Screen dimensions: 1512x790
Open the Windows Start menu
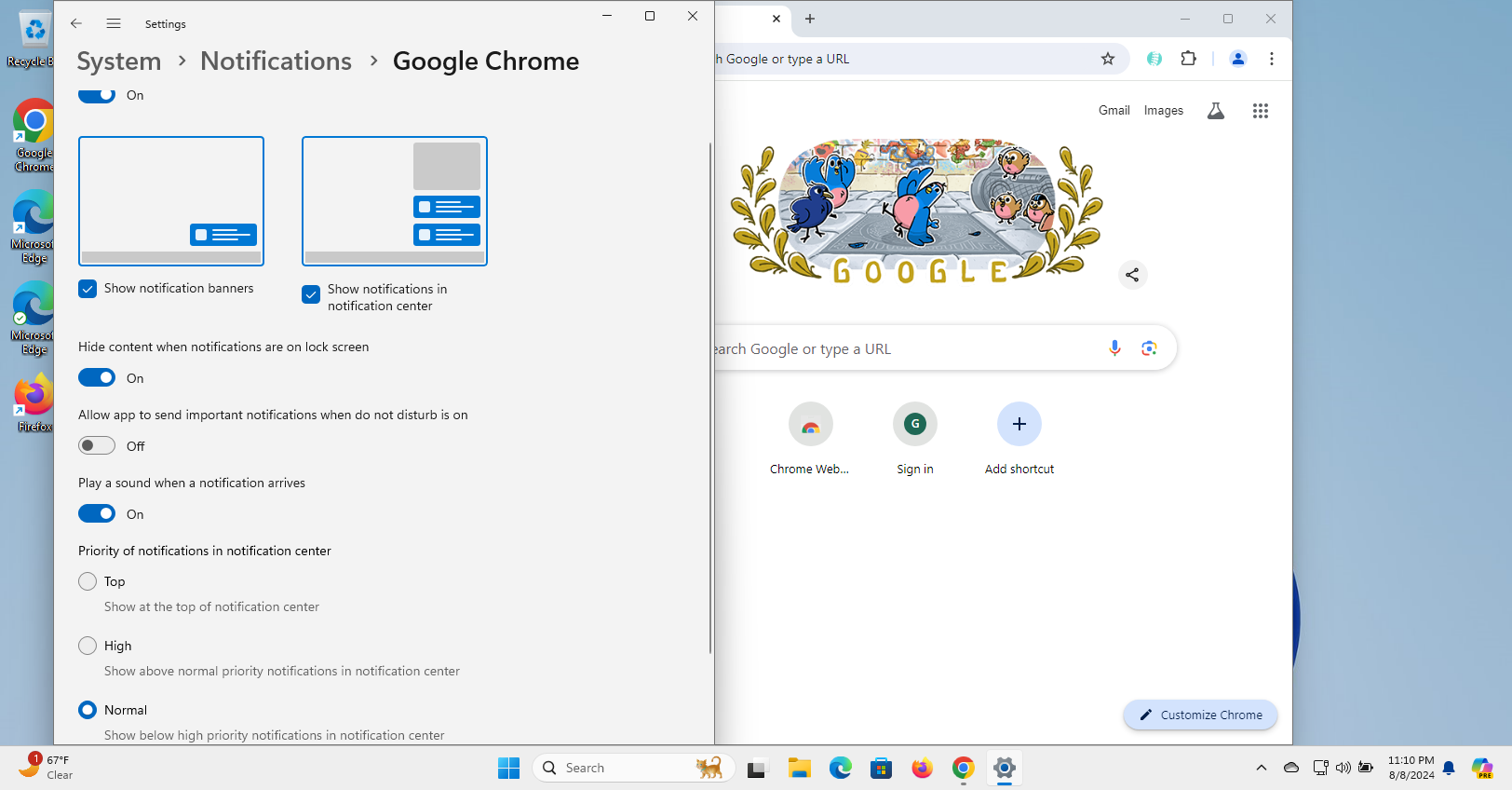(x=509, y=768)
